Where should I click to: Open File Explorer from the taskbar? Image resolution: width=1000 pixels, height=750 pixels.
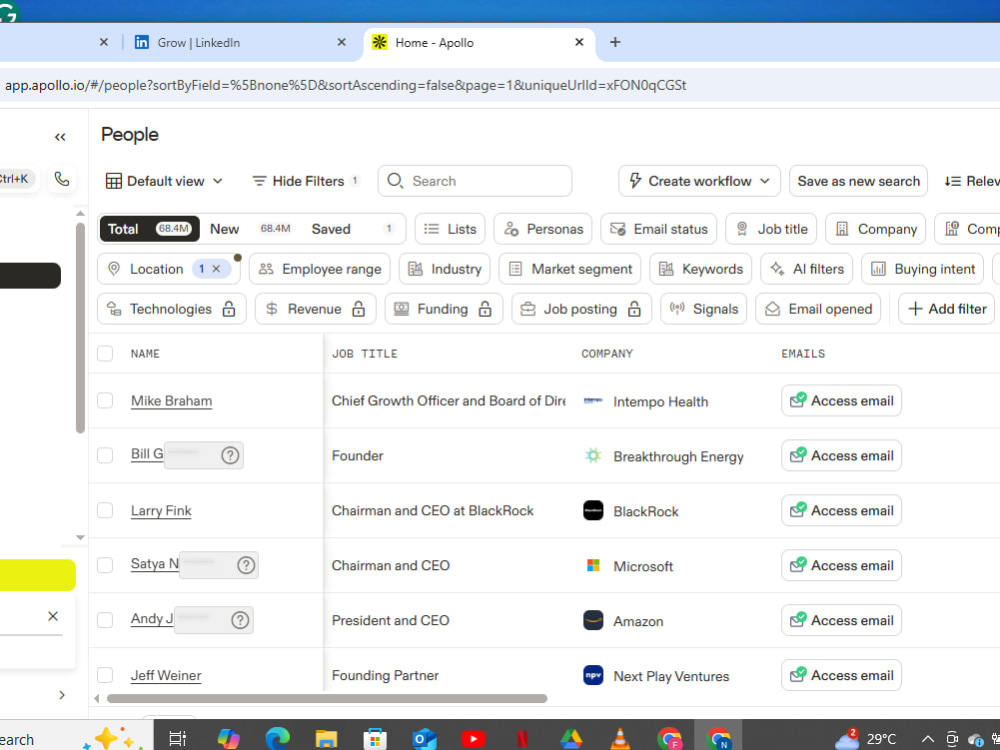tap(326, 739)
